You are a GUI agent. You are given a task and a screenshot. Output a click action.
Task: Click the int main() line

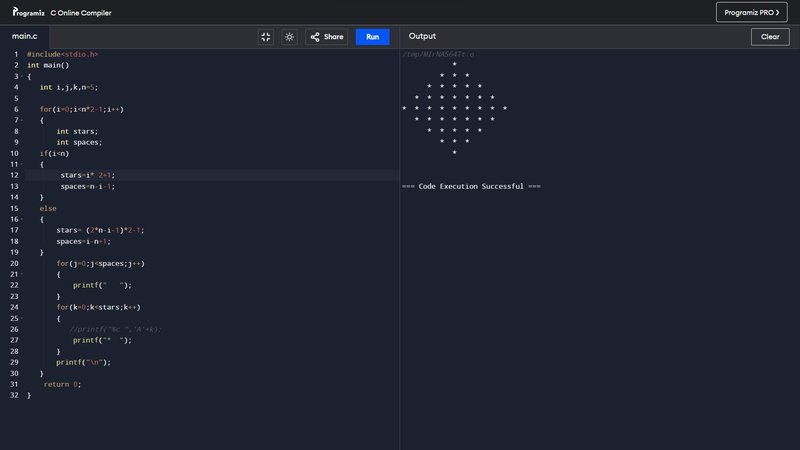[48, 65]
